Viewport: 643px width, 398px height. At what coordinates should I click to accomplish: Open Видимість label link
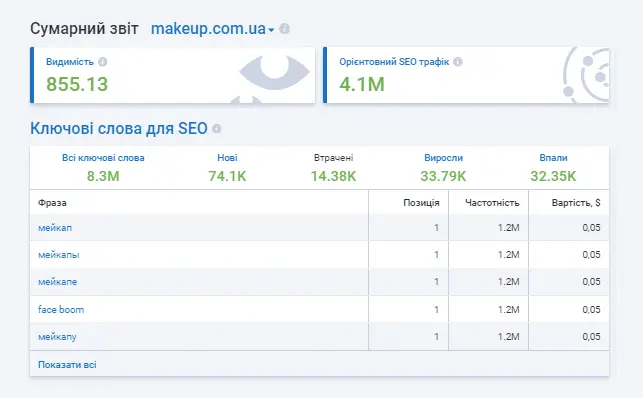pyautogui.click(x=70, y=62)
